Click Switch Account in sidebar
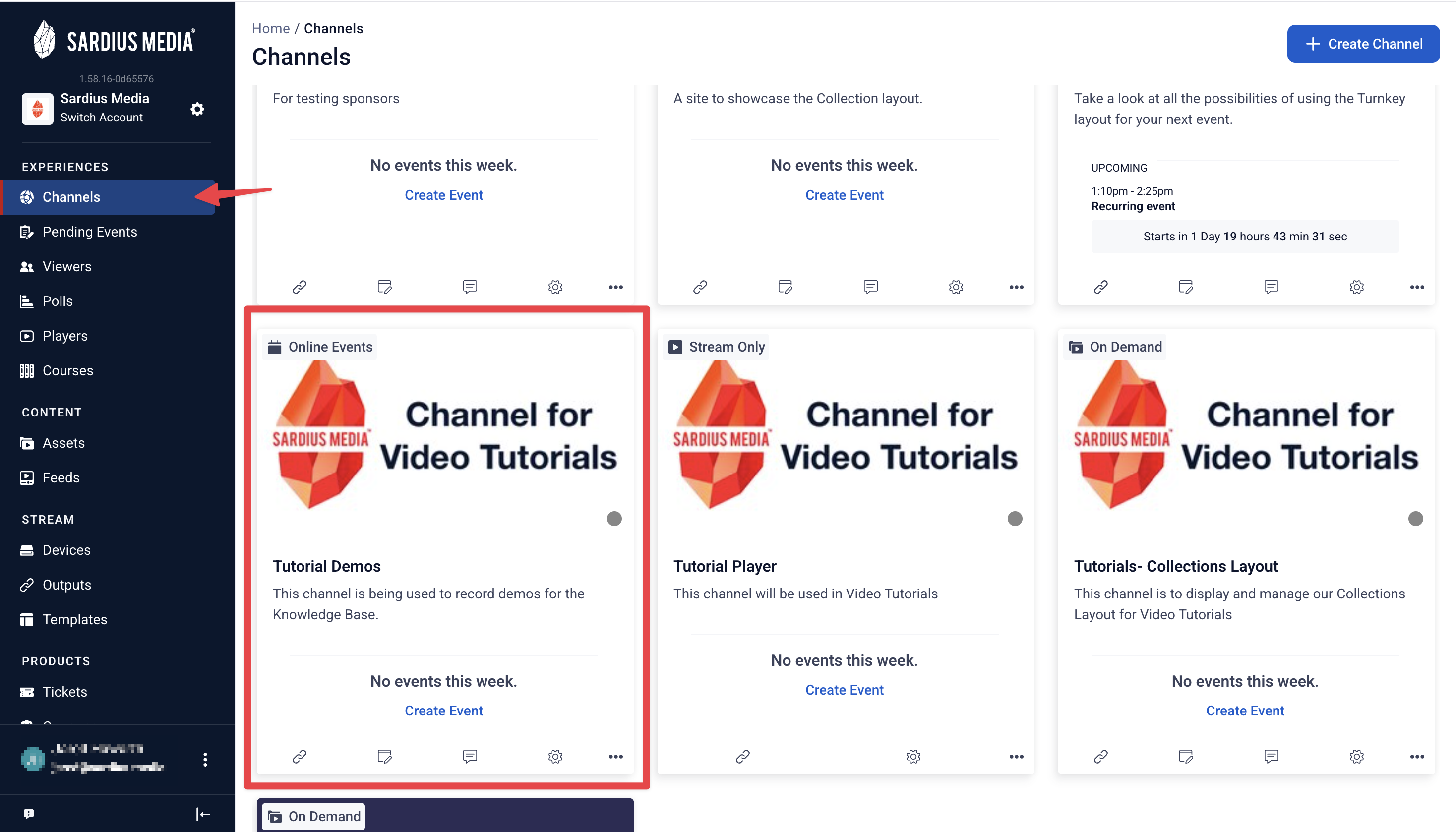The width and height of the screenshot is (1456, 832). pyautogui.click(x=102, y=117)
